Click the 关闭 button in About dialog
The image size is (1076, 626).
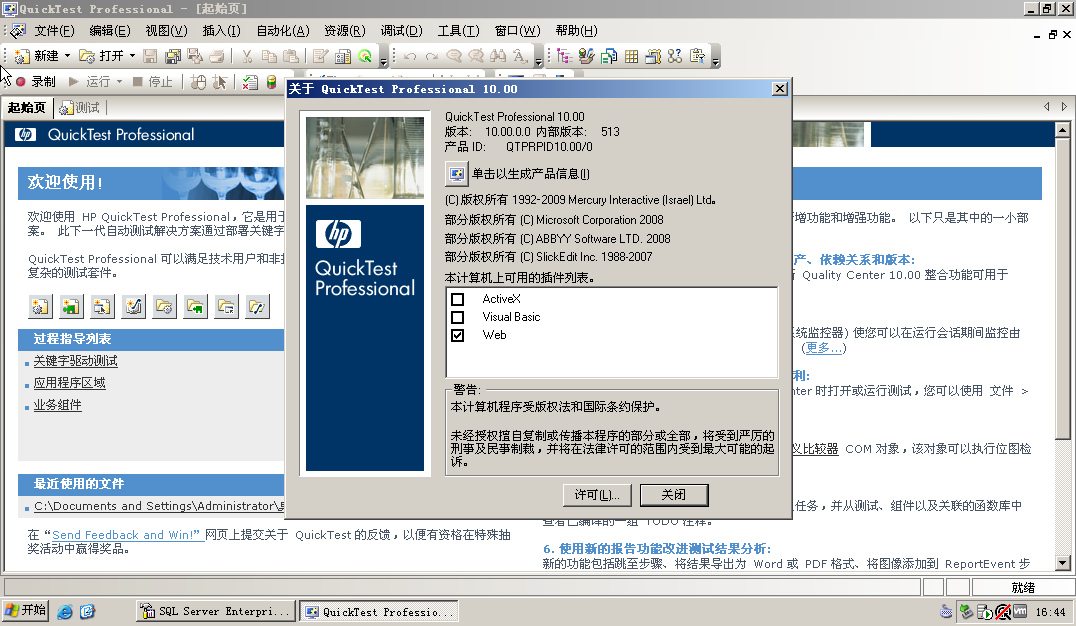coord(674,495)
